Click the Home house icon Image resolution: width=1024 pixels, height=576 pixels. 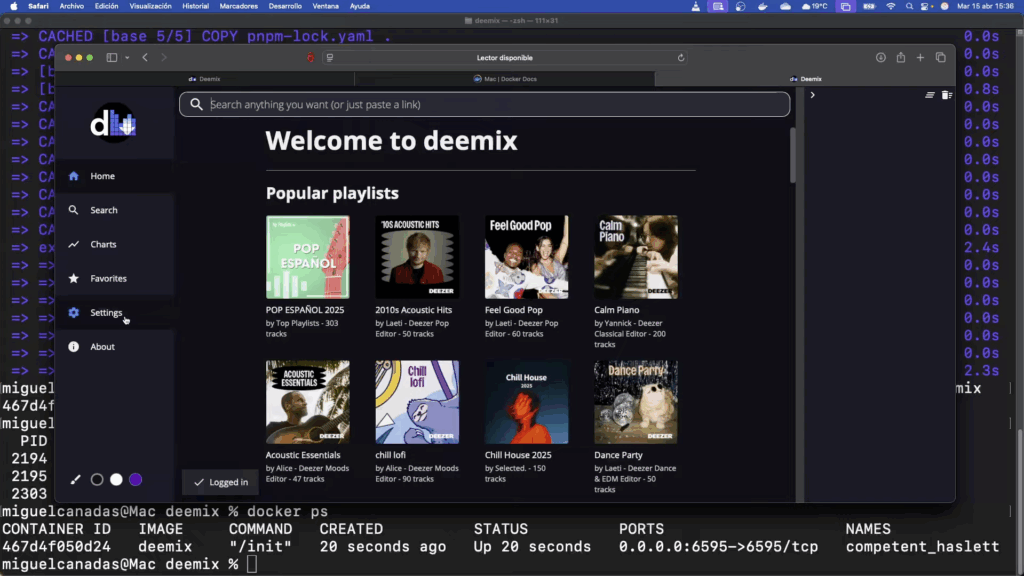pos(74,176)
